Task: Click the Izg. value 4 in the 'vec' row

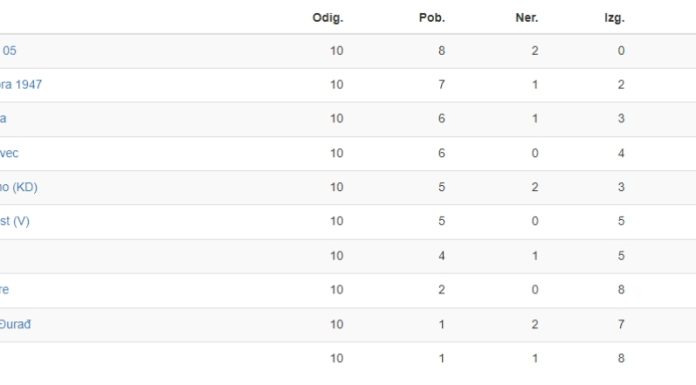Action: point(621,153)
